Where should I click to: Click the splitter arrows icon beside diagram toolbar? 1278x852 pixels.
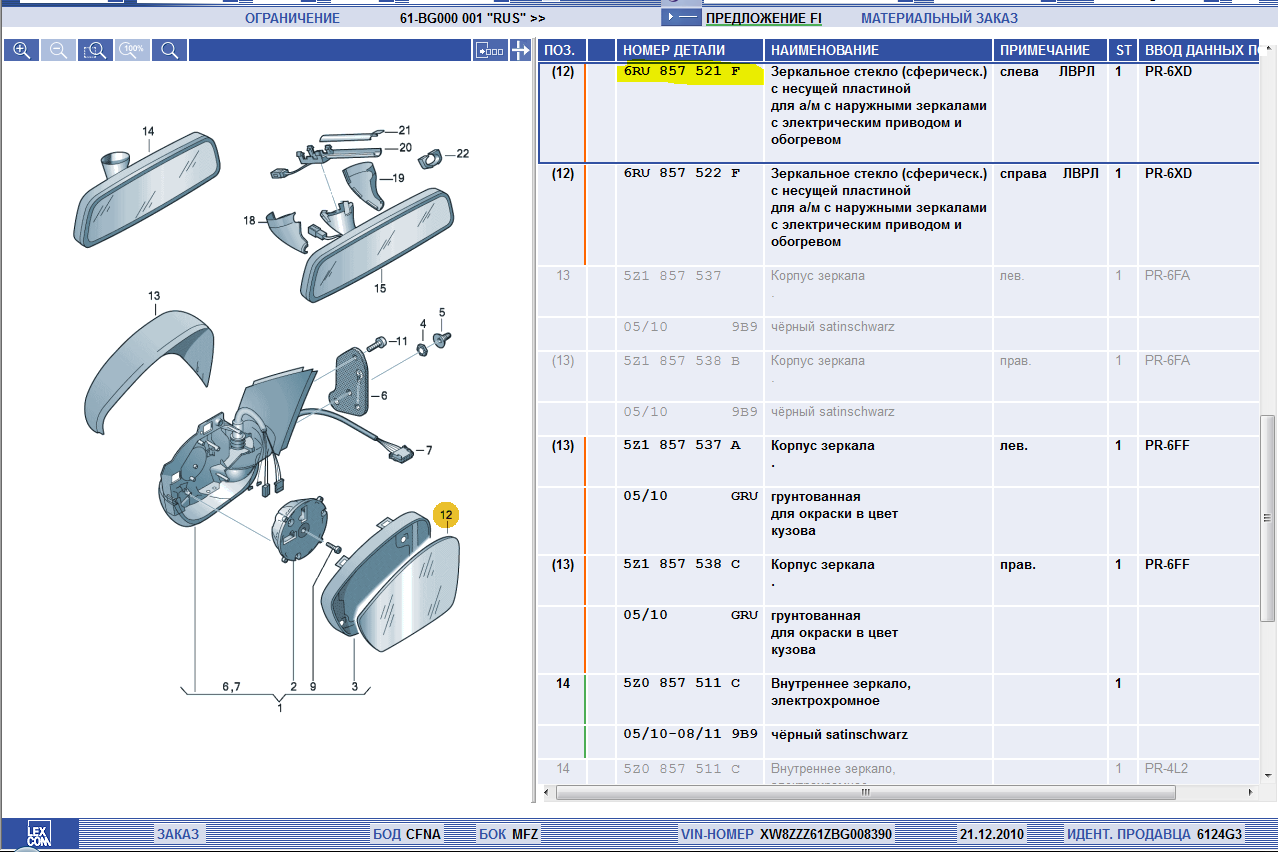521,50
